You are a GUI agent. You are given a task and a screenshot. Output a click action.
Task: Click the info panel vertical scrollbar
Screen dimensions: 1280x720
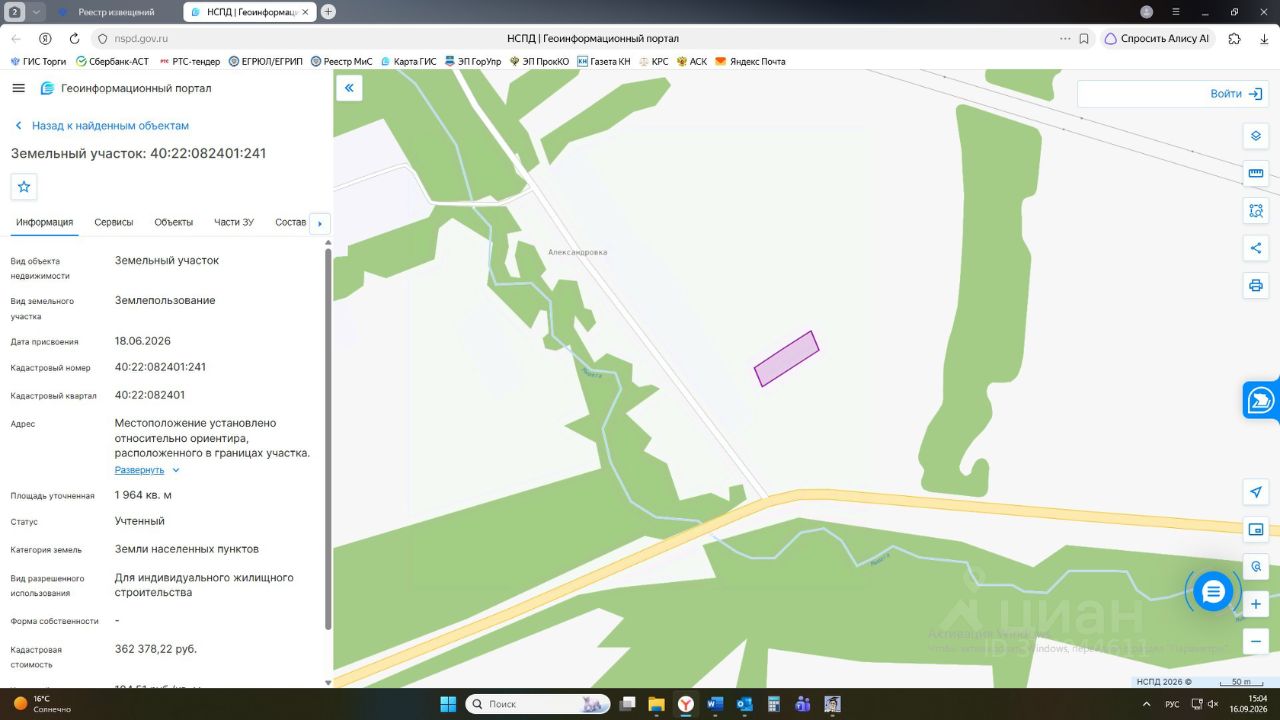(328, 440)
